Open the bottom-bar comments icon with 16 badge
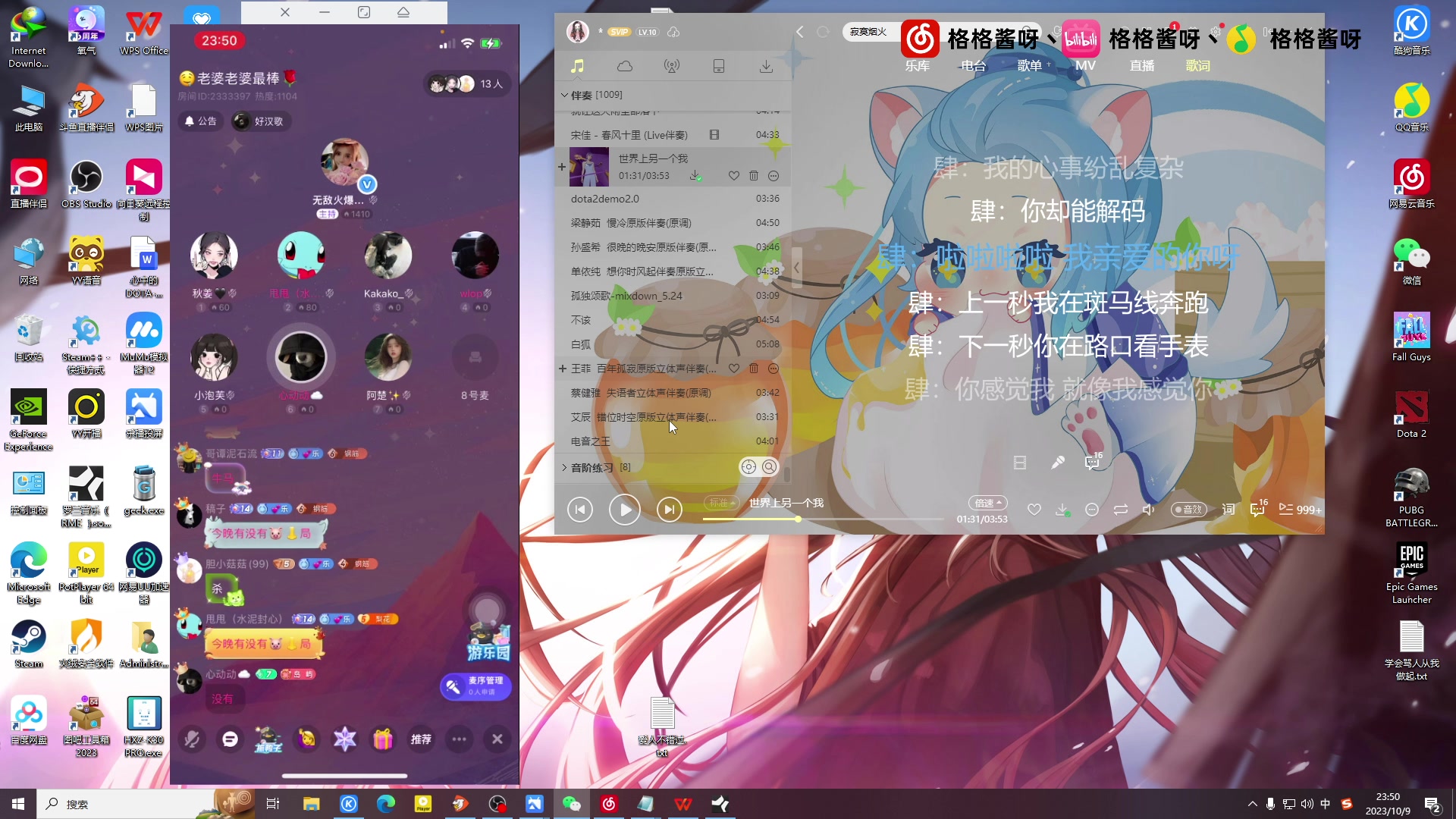This screenshot has height=819, width=1456. point(1257,509)
